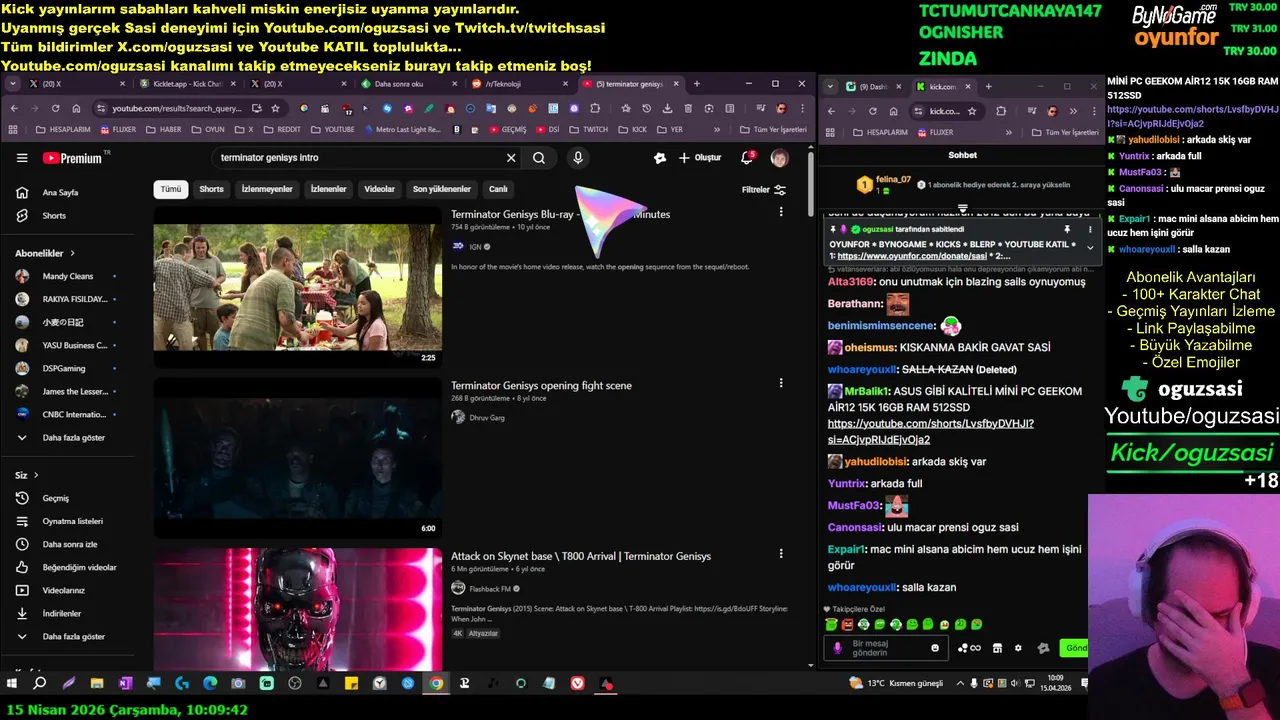Reload the YouTube page
The height and width of the screenshot is (720, 1280).
click(55, 108)
